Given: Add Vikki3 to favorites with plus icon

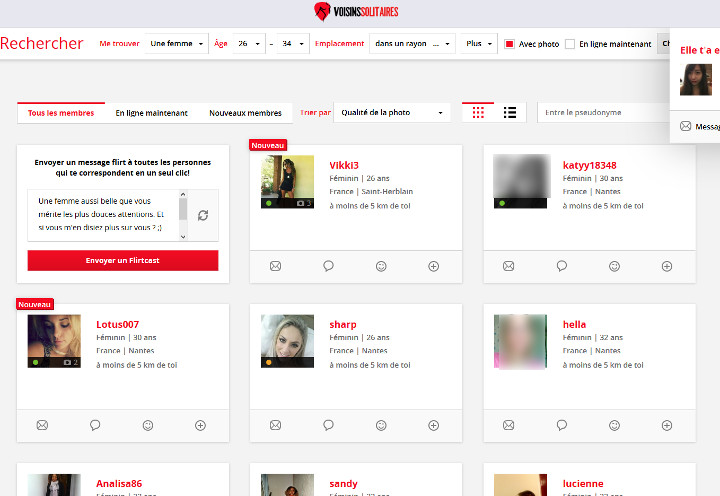Looking at the screenshot, I should point(433,266).
